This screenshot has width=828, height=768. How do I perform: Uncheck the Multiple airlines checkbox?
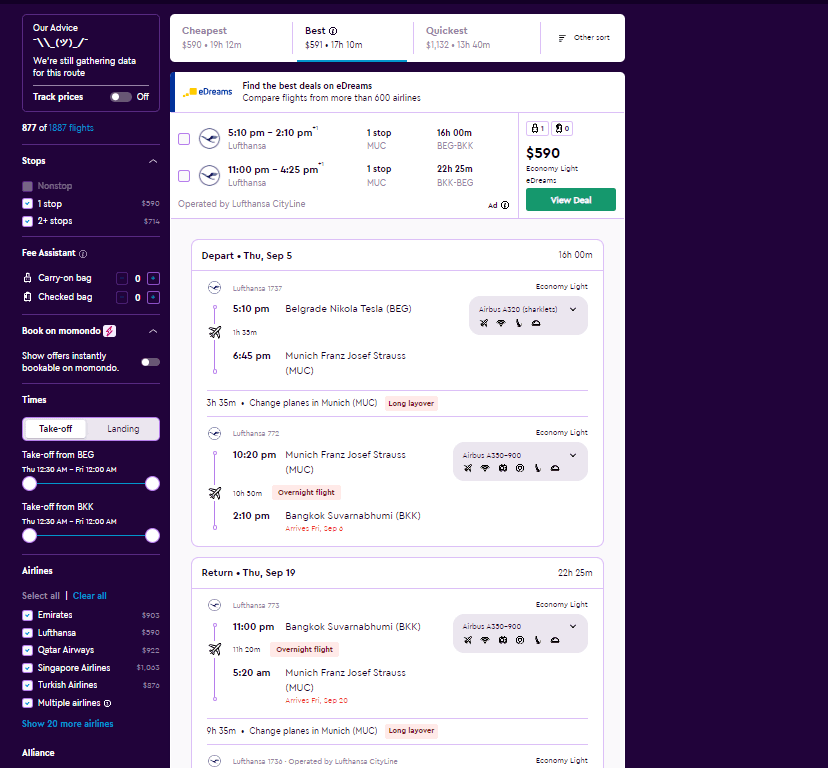click(27, 703)
